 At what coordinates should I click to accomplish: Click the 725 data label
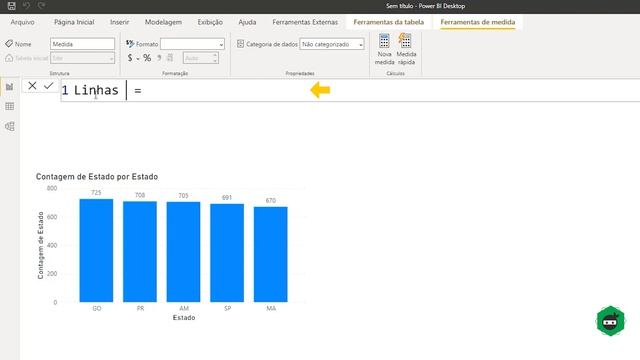point(96,193)
